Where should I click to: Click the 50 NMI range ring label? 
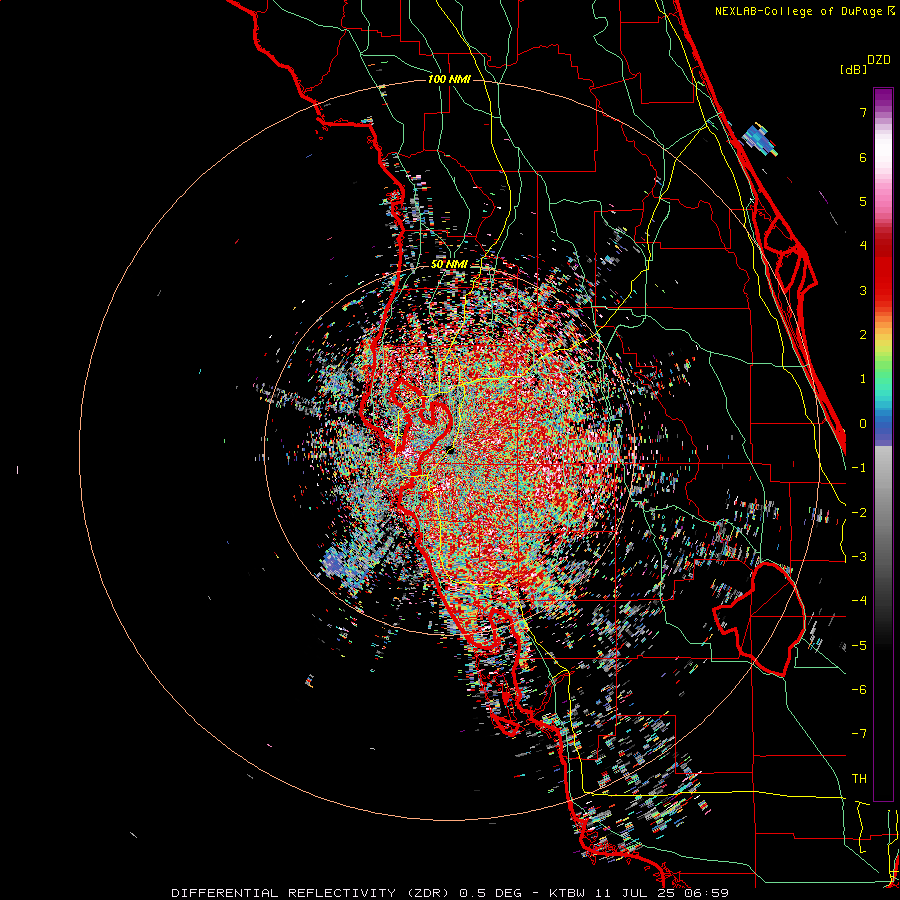pos(449,265)
